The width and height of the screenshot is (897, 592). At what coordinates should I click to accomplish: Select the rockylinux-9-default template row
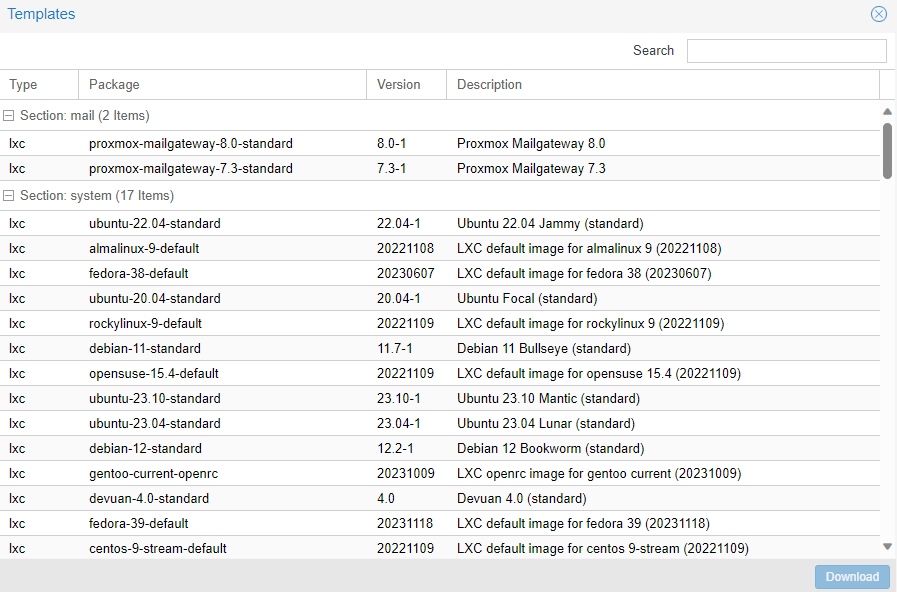point(145,323)
